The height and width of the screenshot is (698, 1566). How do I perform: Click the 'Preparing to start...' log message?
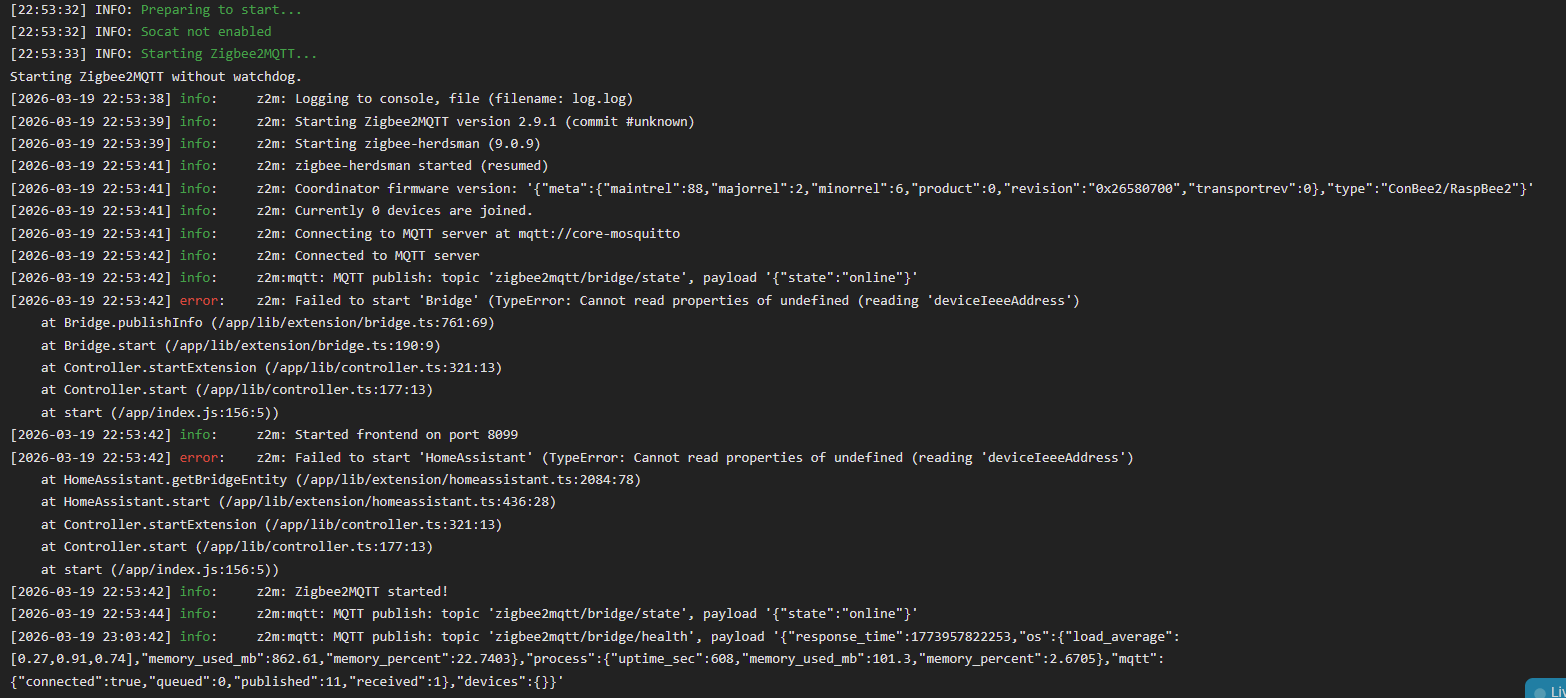(x=221, y=9)
